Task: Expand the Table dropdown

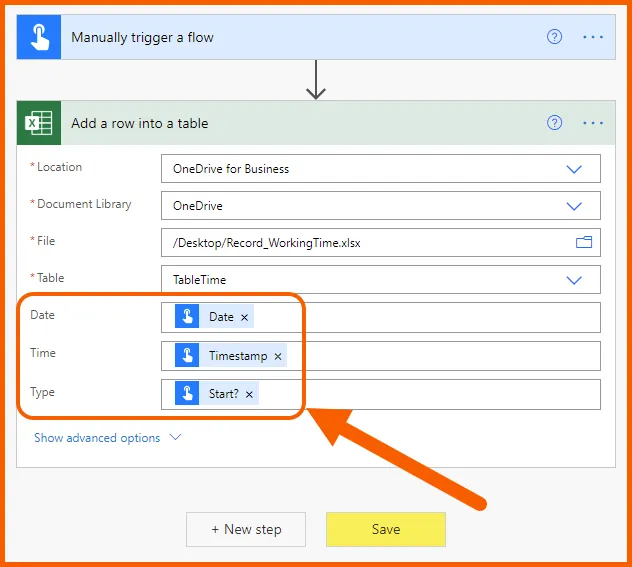Action: 574,280
